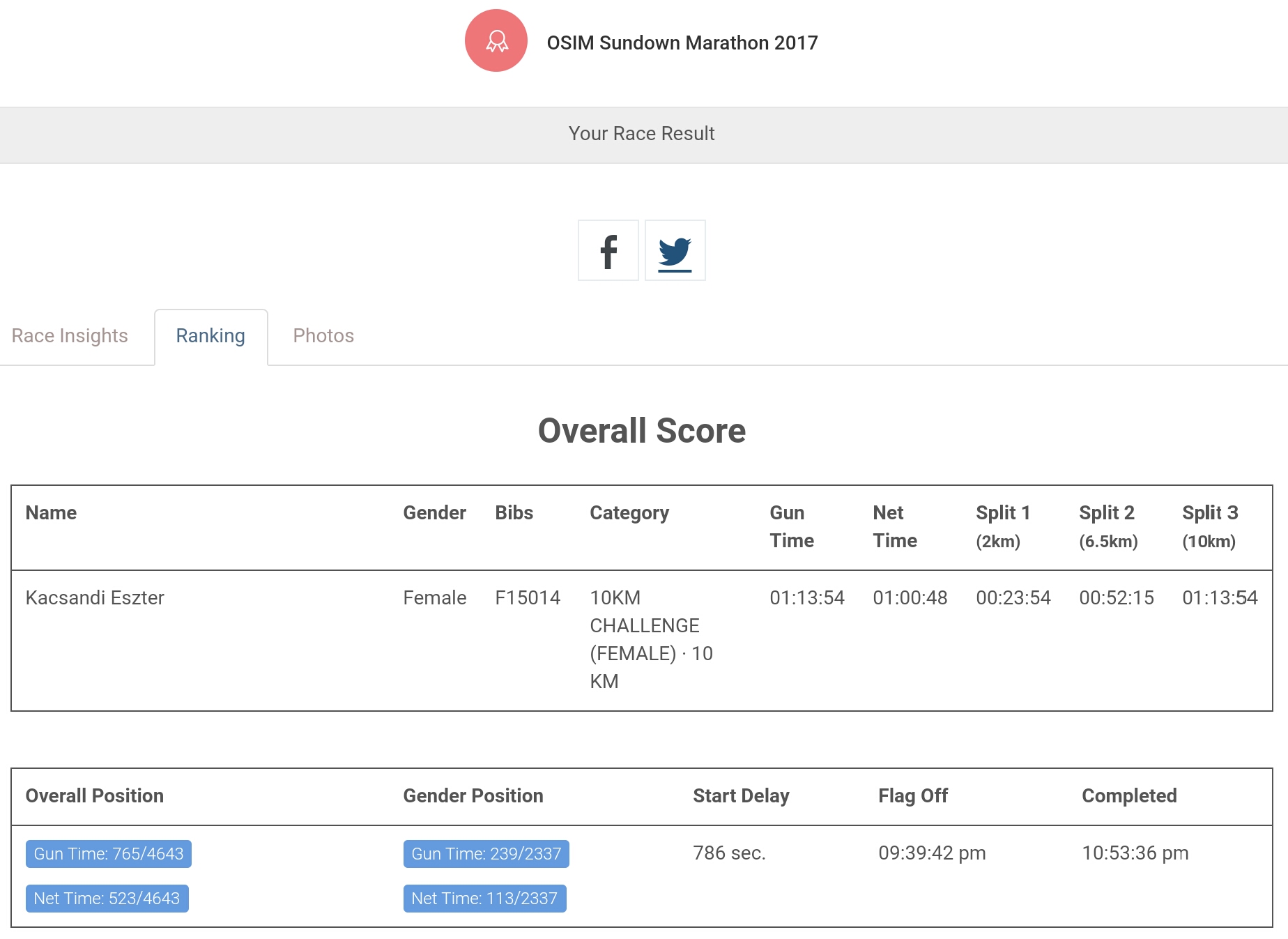This screenshot has height=939, width=1288.
Task: Select the Ranking tab
Action: point(210,336)
